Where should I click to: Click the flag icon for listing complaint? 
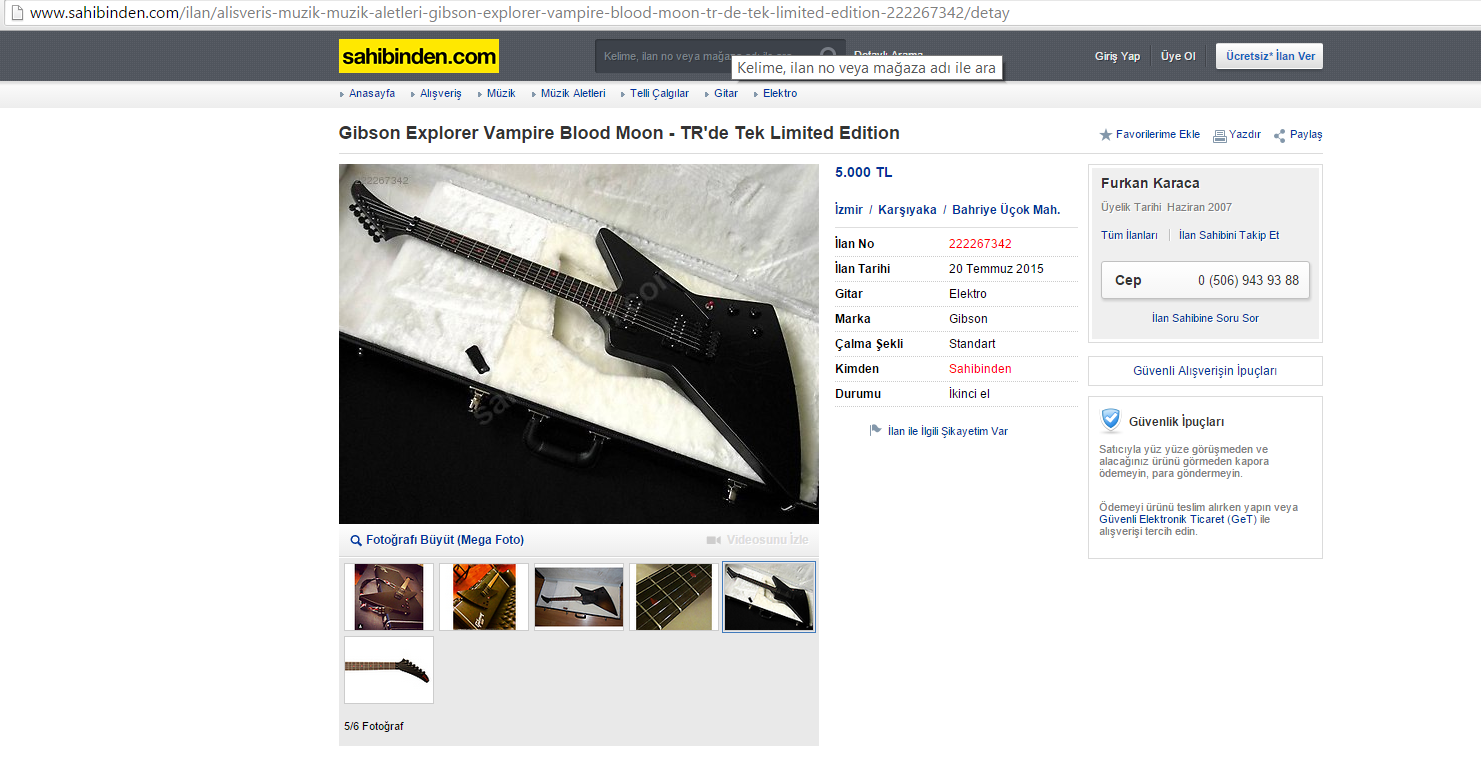(876, 430)
